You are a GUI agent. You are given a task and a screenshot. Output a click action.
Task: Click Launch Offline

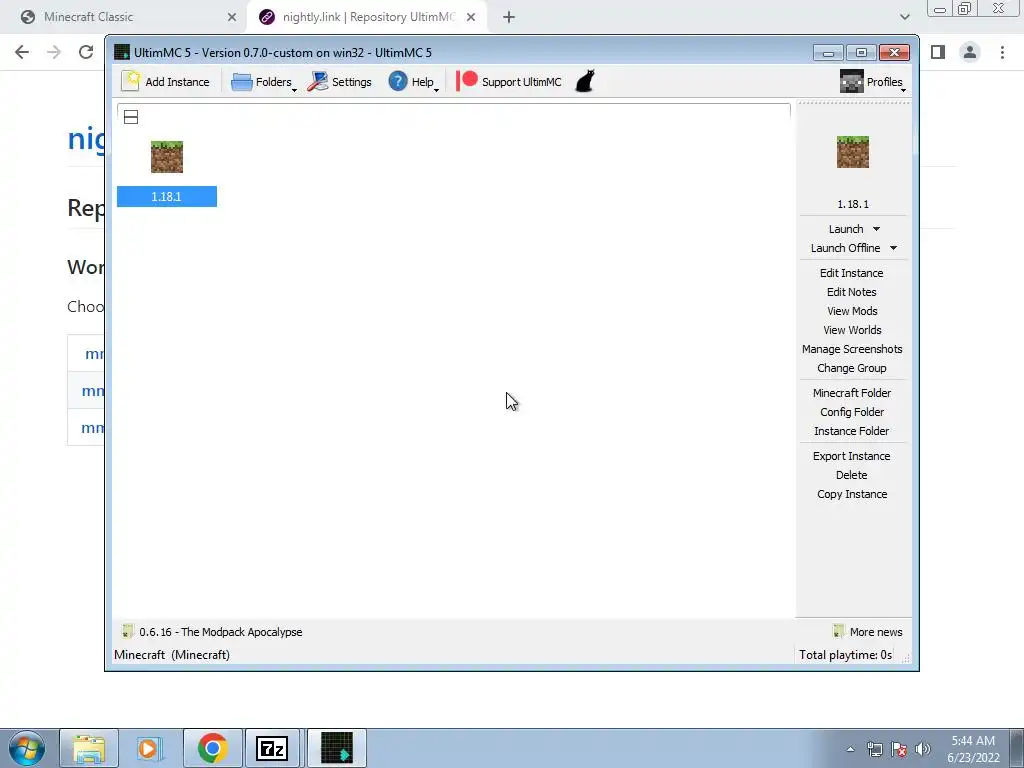[x=845, y=248]
